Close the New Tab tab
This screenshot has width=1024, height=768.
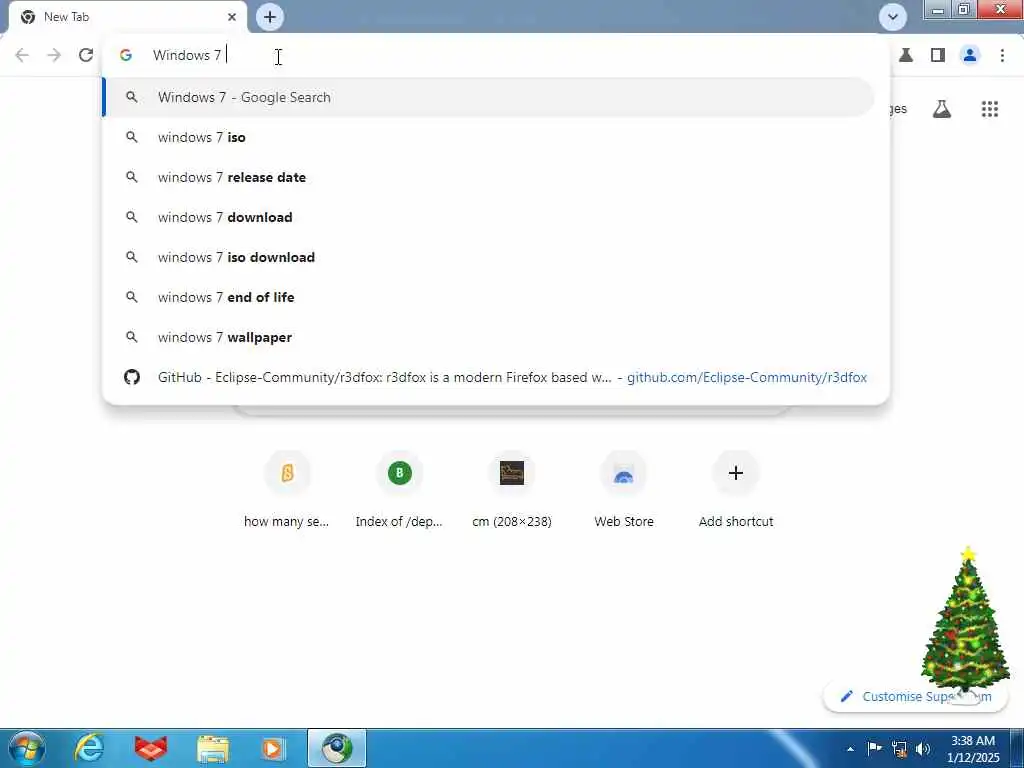pos(232,17)
